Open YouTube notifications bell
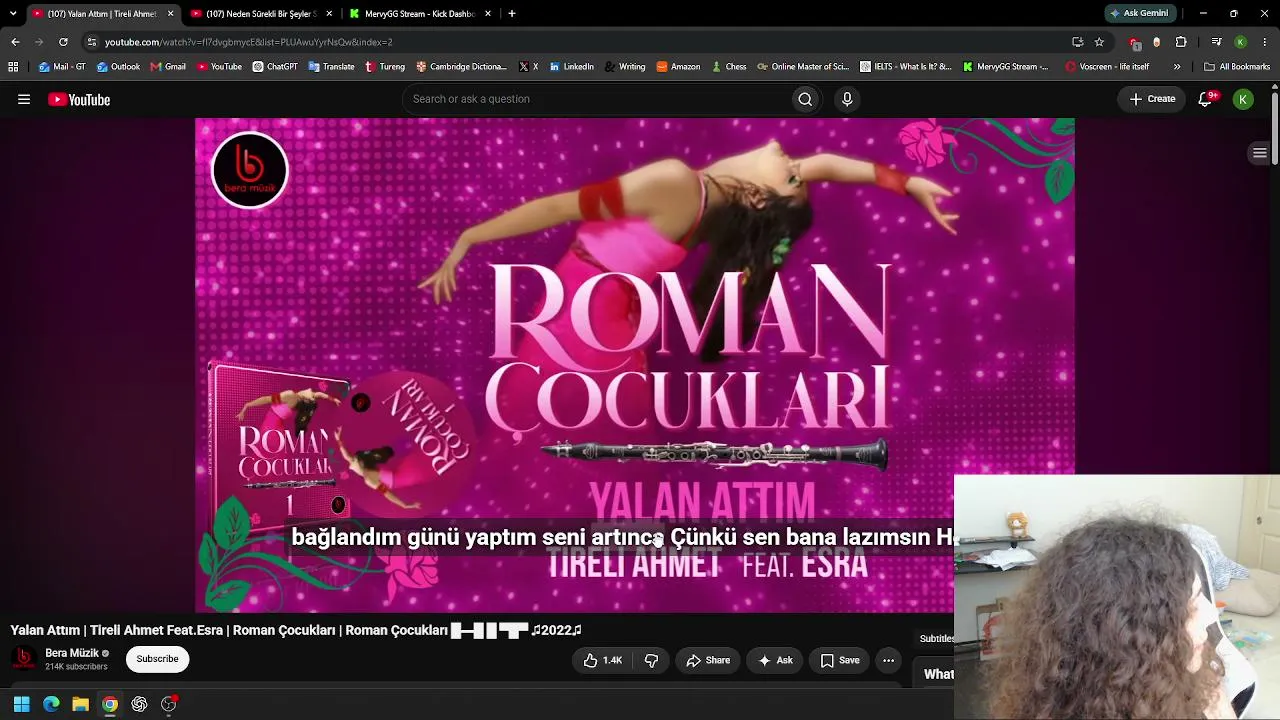The width and height of the screenshot is (1280, 720). click(1206, 99)
